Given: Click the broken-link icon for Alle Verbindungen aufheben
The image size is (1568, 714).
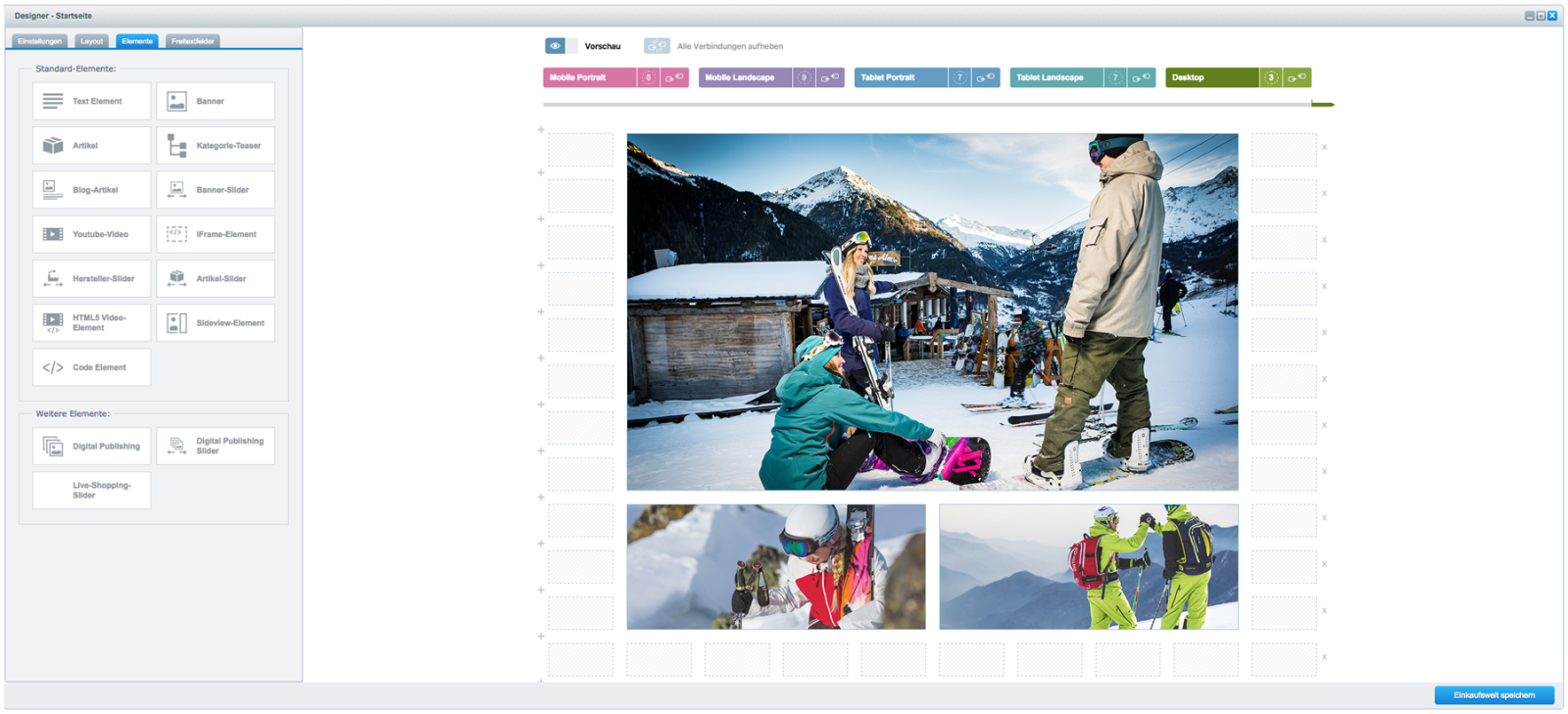Looking at the screenshot, I should pyautogui.click(x=657, y=46).
